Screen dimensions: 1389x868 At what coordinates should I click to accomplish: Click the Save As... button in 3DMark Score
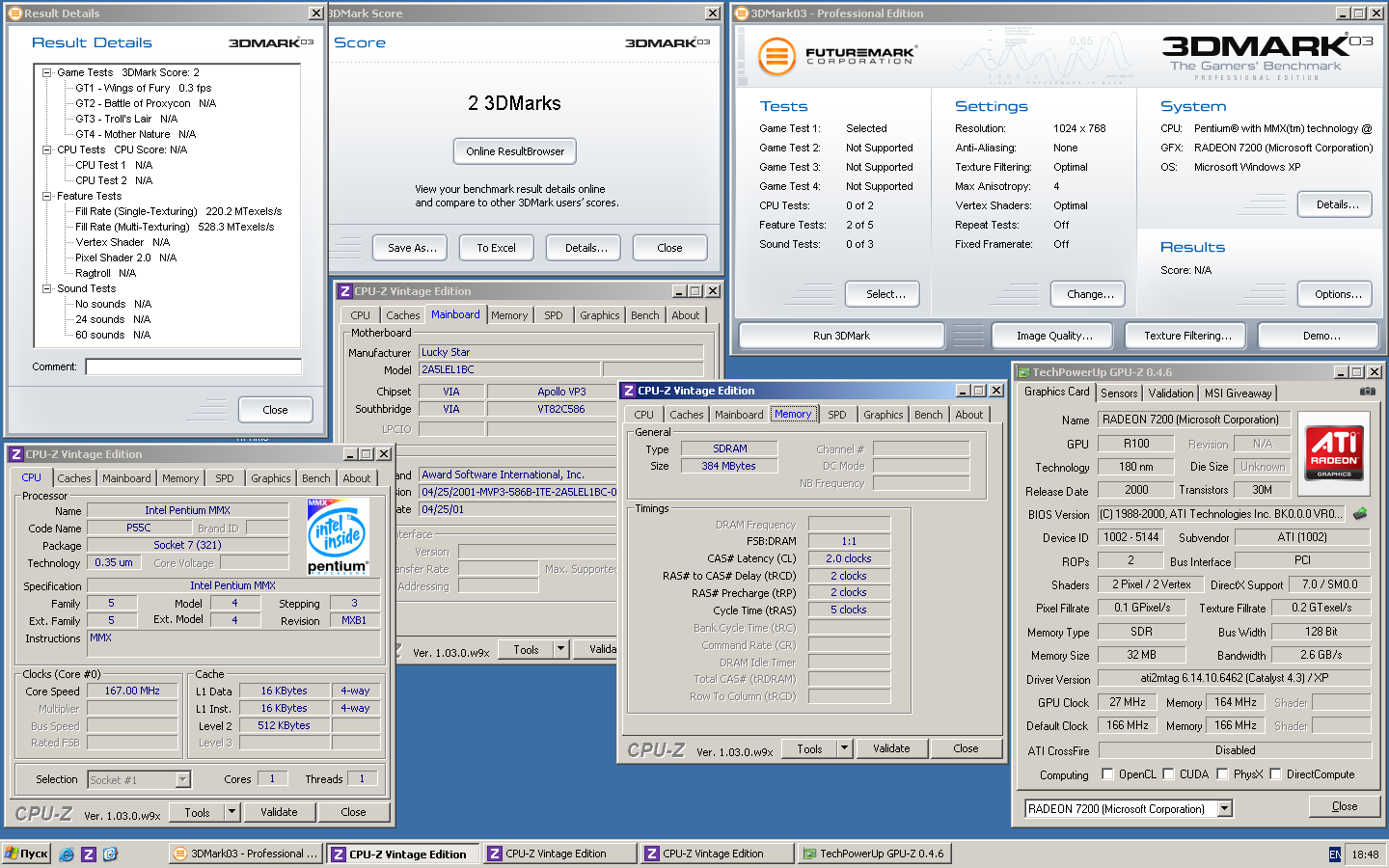[412, 248]
